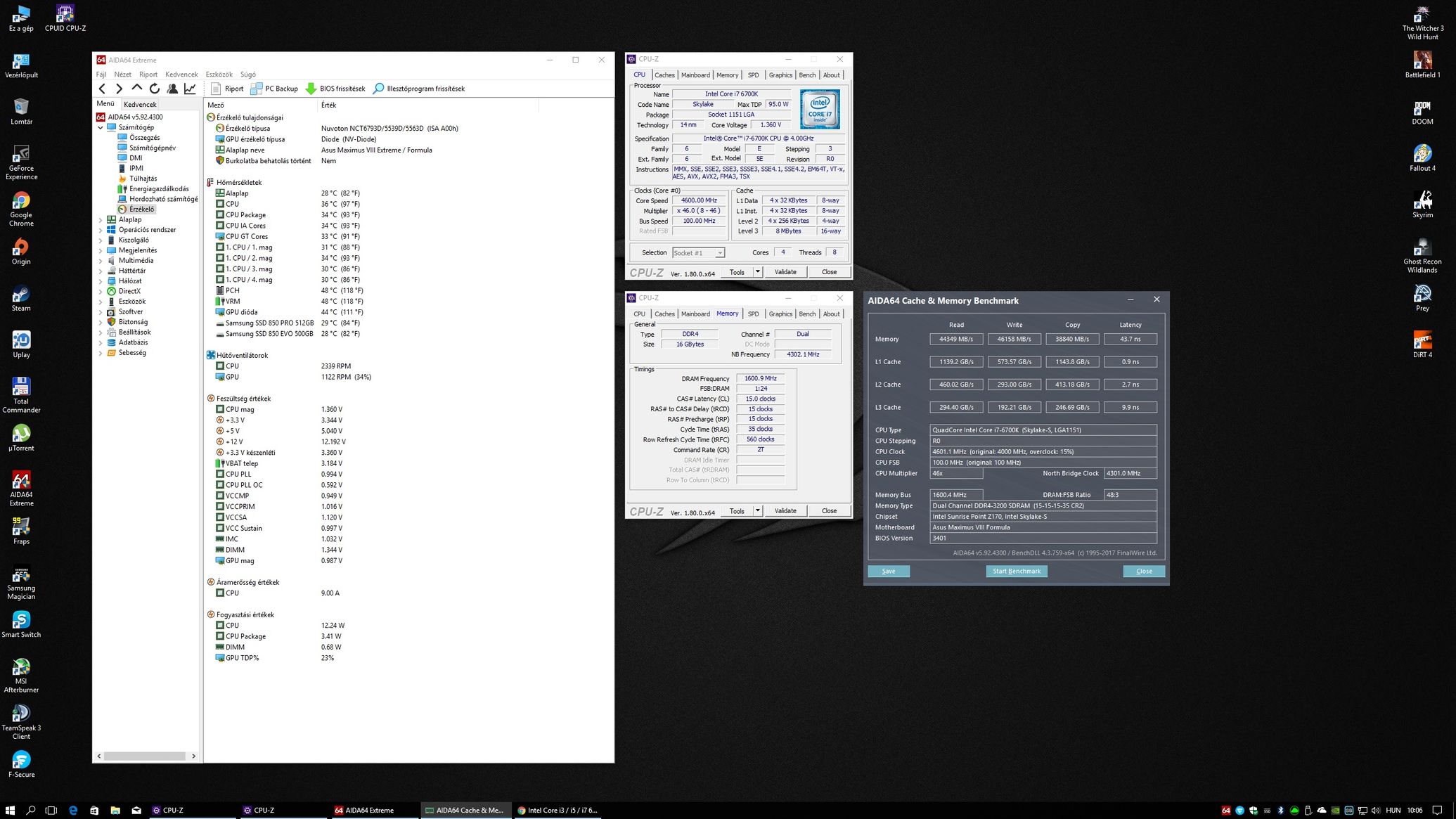Open the Socket #1 selection dropdown
This screenshot has width=1456, height=819.
(698, 252)
